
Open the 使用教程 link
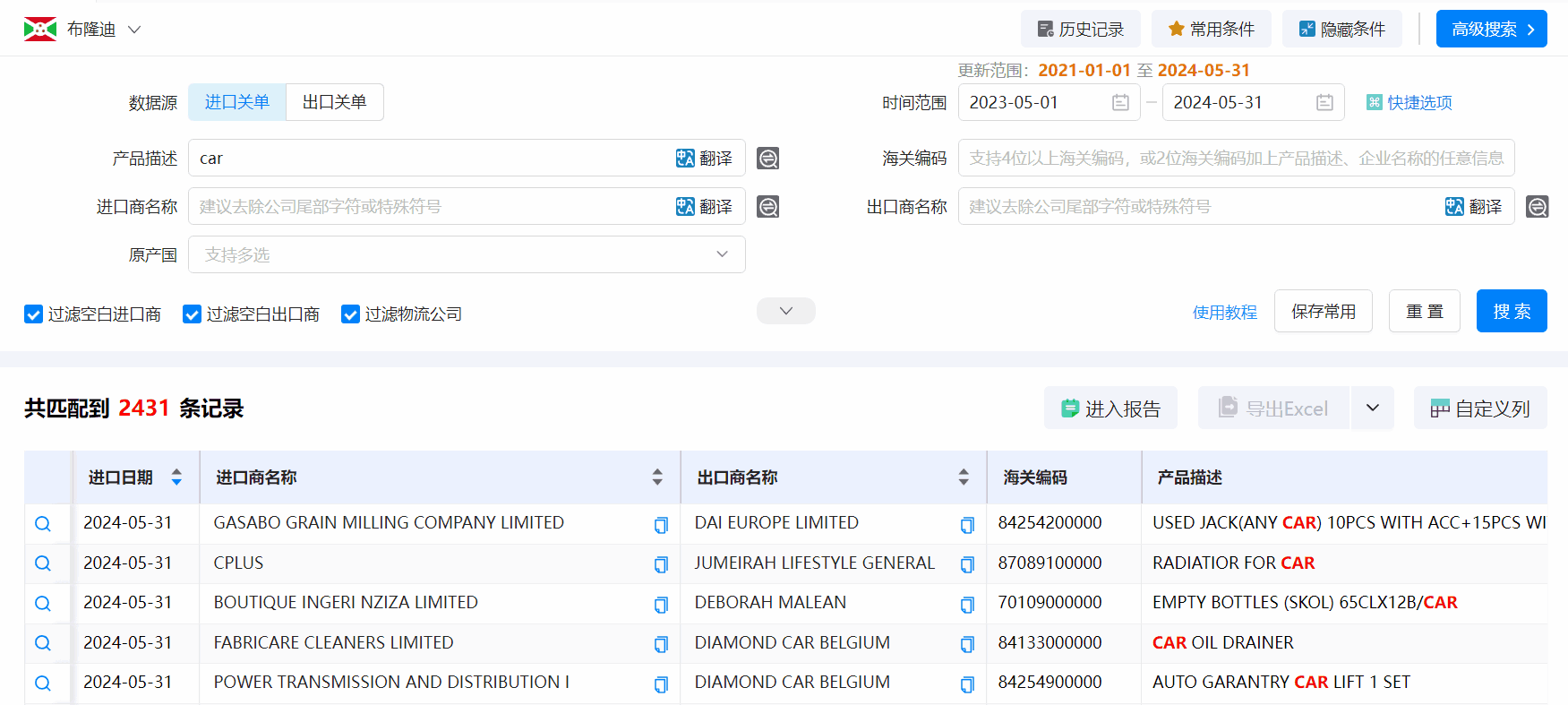(x=1224, y=313)
